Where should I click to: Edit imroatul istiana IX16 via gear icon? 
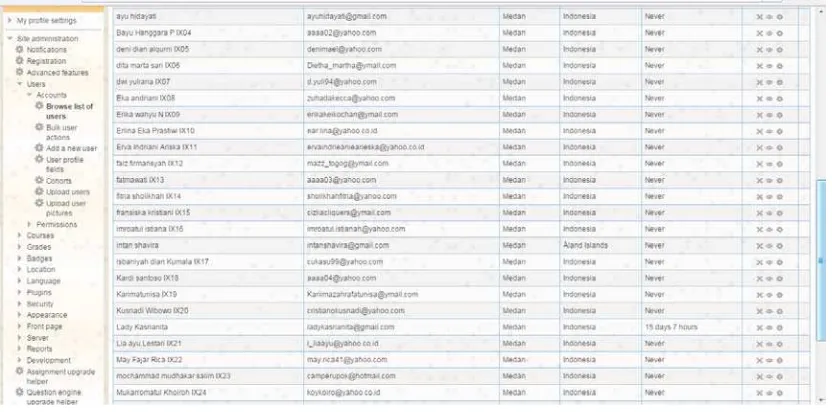coord(779,230)
